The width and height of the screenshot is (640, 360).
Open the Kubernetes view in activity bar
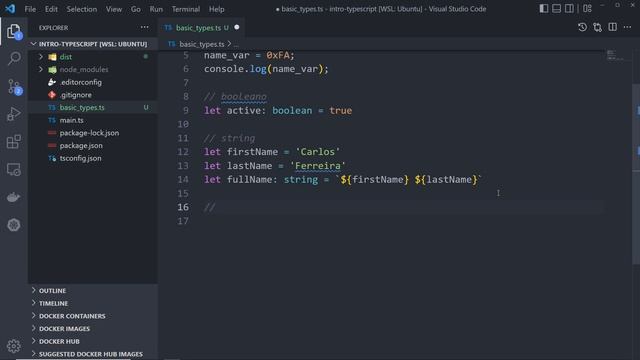14,225
